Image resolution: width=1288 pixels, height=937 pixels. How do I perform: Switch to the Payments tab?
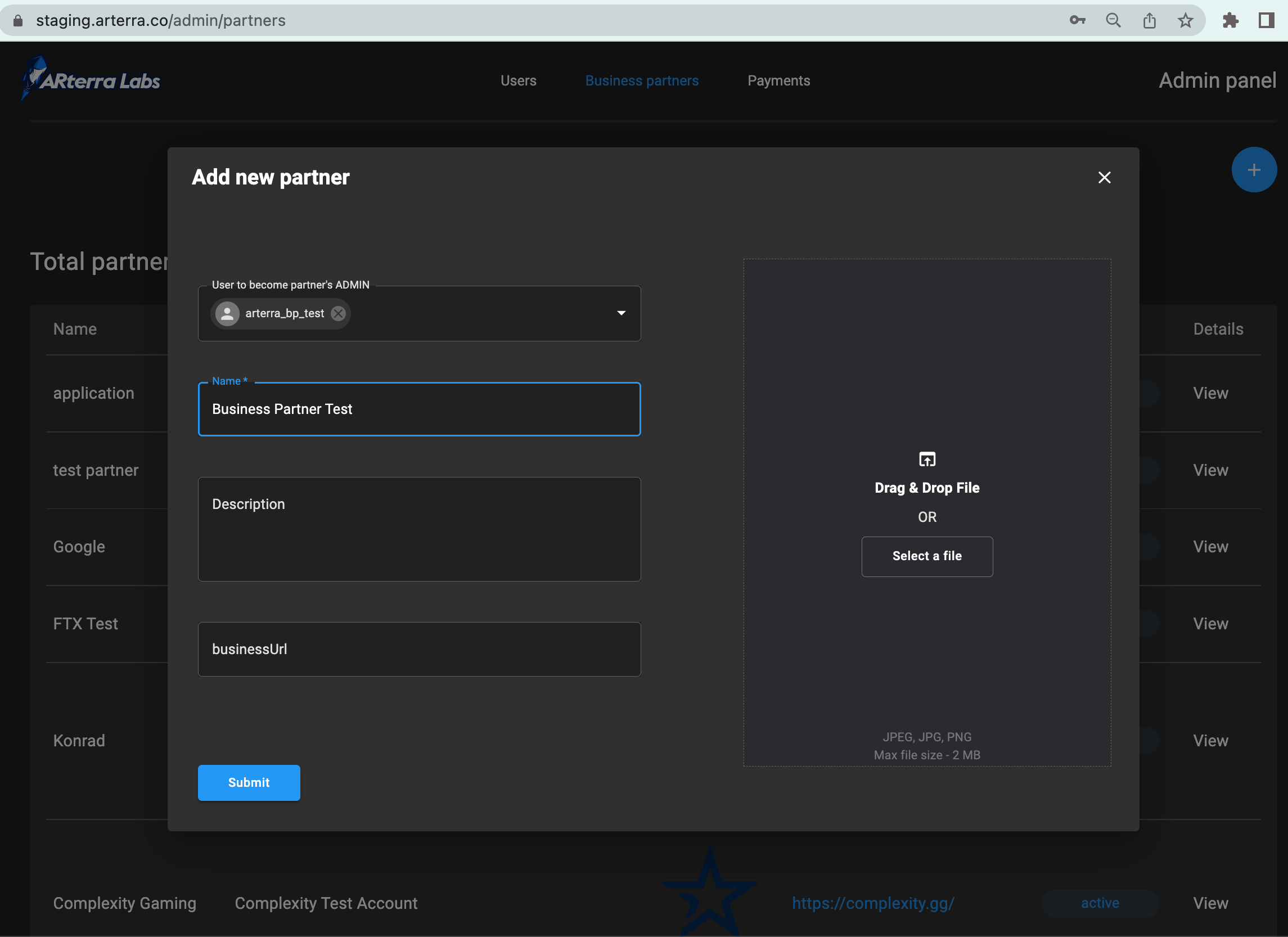tap(778, 80)
